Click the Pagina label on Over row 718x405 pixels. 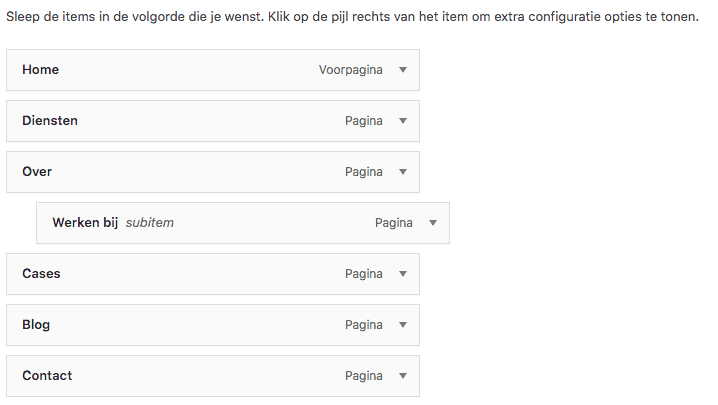364,172
